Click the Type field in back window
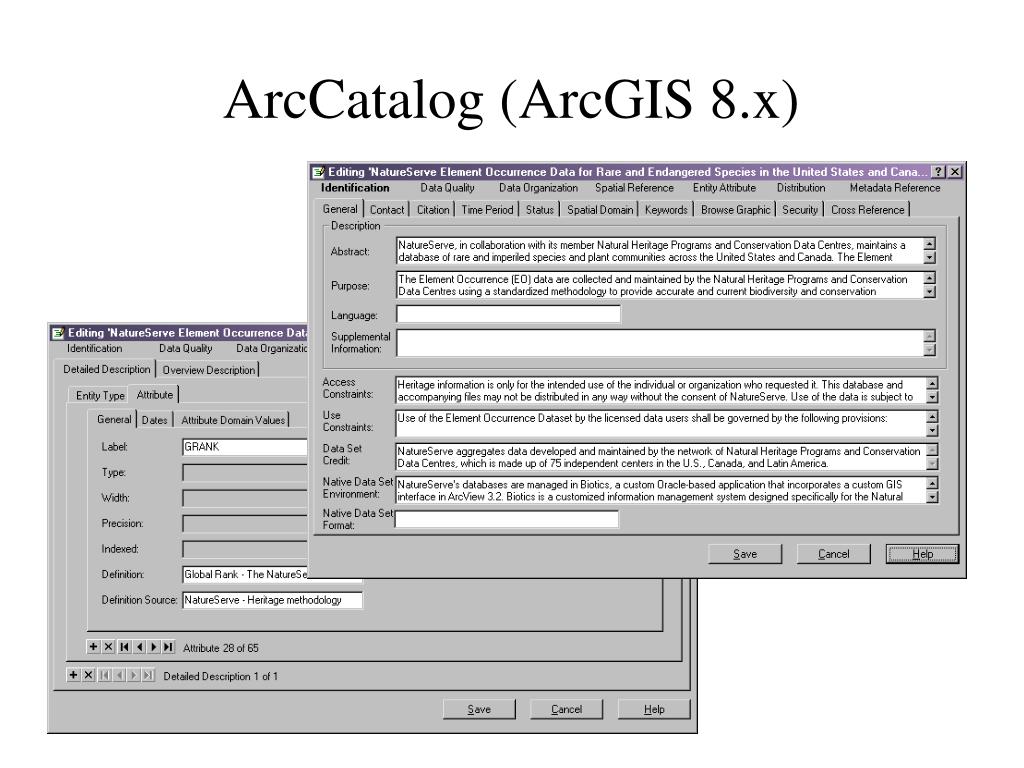Screen dimensions: 1024x768 point(244,472)
